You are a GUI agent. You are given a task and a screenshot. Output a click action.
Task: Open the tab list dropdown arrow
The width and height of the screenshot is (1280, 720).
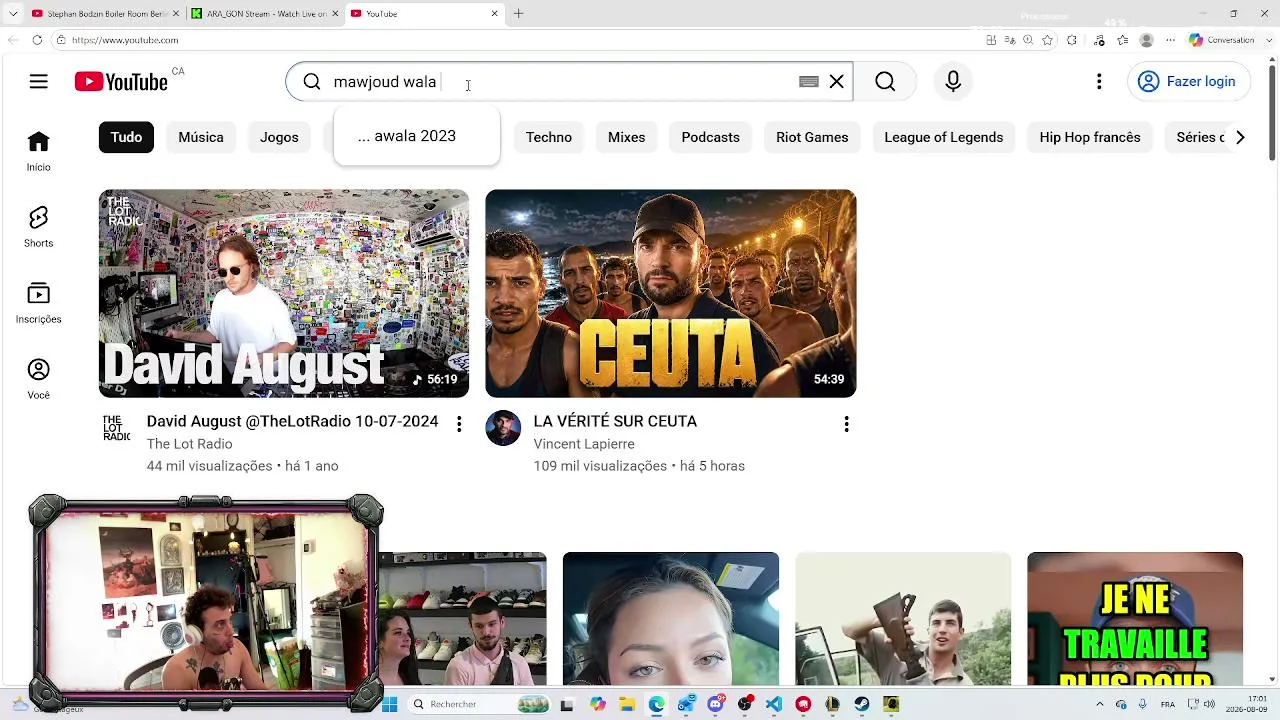pos(13,14)
